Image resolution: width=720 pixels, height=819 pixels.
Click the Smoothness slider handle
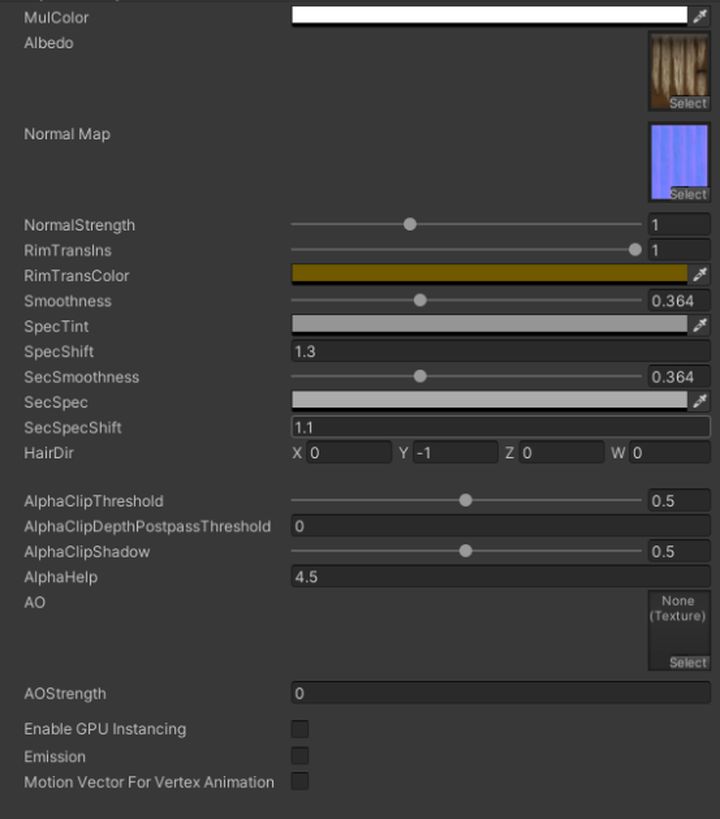pyautogui.click(x=420, y=300)
